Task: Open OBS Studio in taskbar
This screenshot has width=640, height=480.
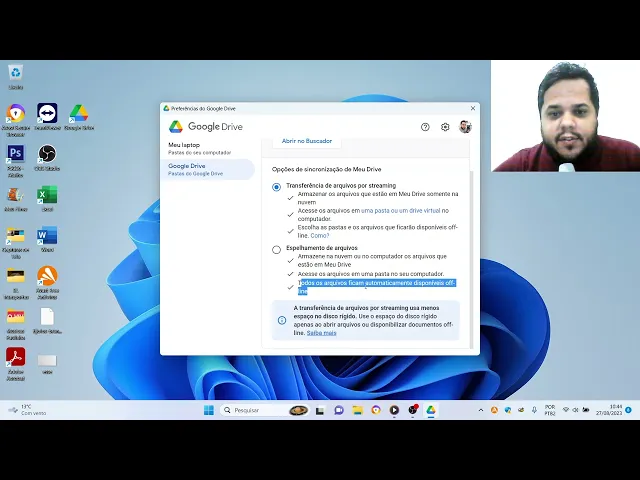Action: 413,410
